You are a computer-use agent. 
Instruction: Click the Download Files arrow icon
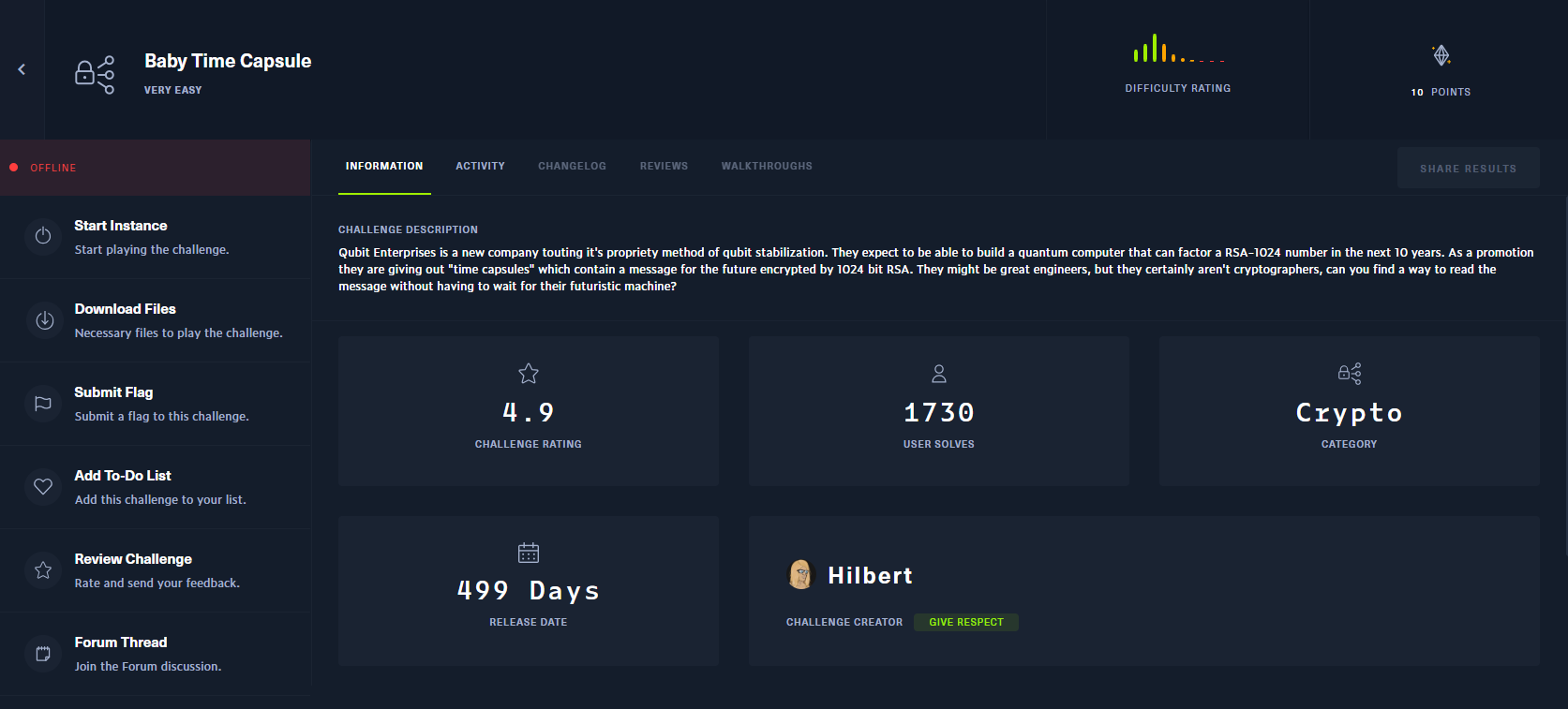coord(44,320)
